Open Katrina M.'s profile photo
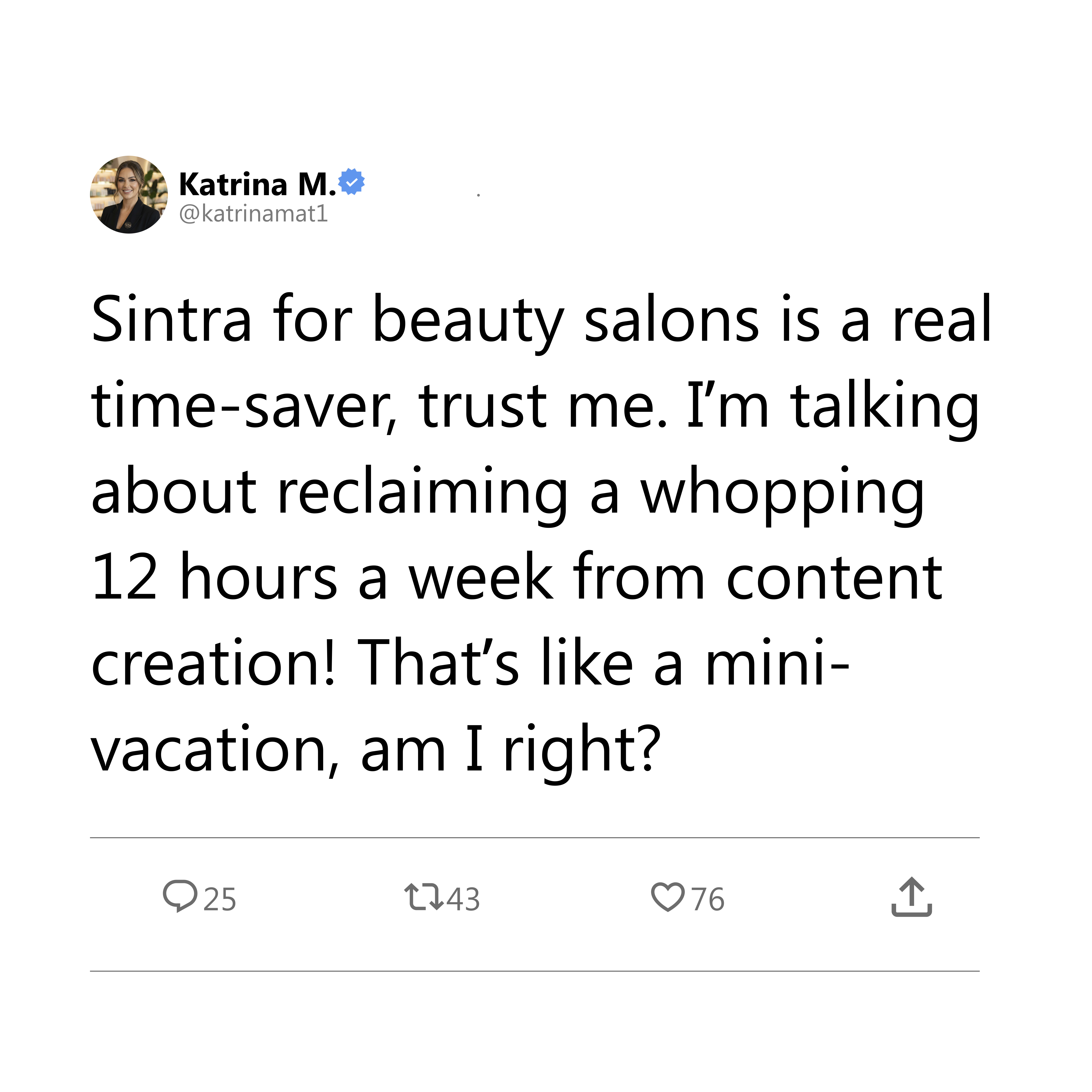The height and width of the screenshot is (1092, 1092). [129, 194]
